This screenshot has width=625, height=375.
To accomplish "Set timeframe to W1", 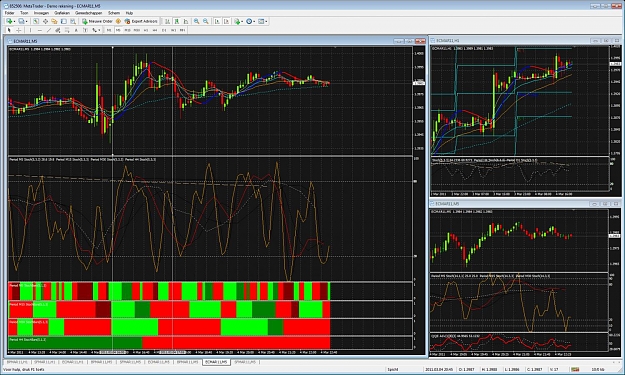I will click(x=173, y=30).
